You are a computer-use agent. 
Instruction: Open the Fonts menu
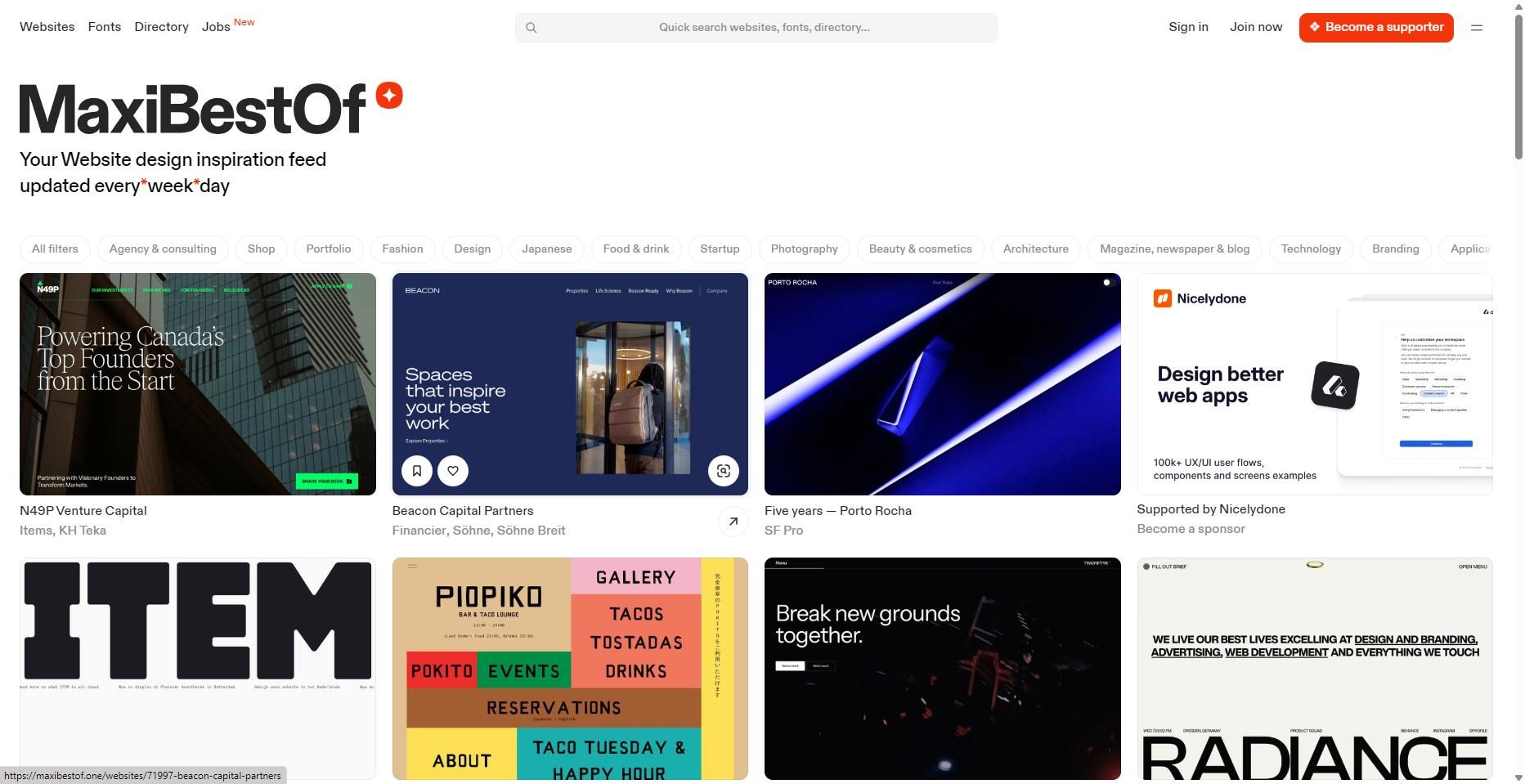[x=105, y=27]
